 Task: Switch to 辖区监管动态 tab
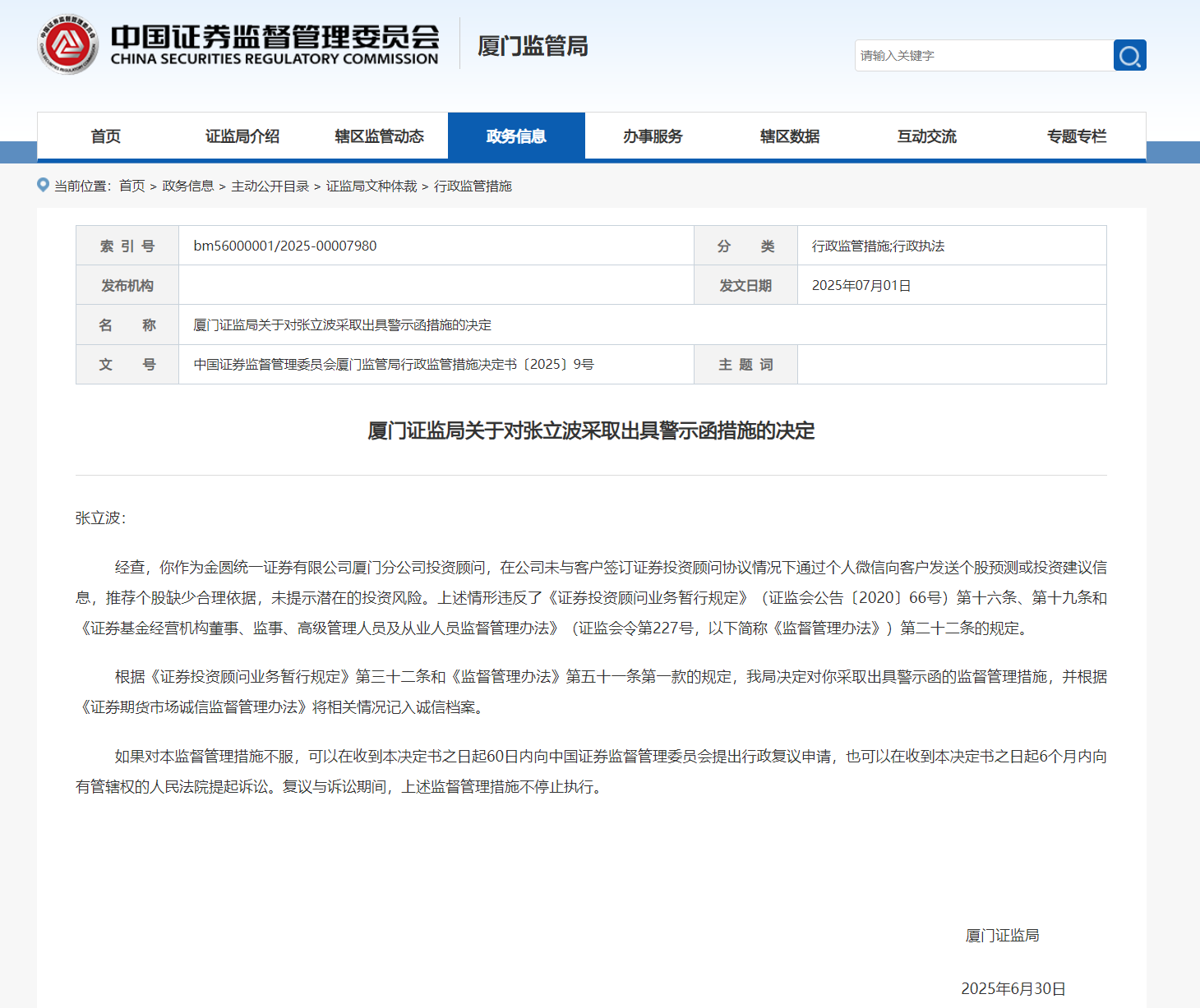point(379,136)
